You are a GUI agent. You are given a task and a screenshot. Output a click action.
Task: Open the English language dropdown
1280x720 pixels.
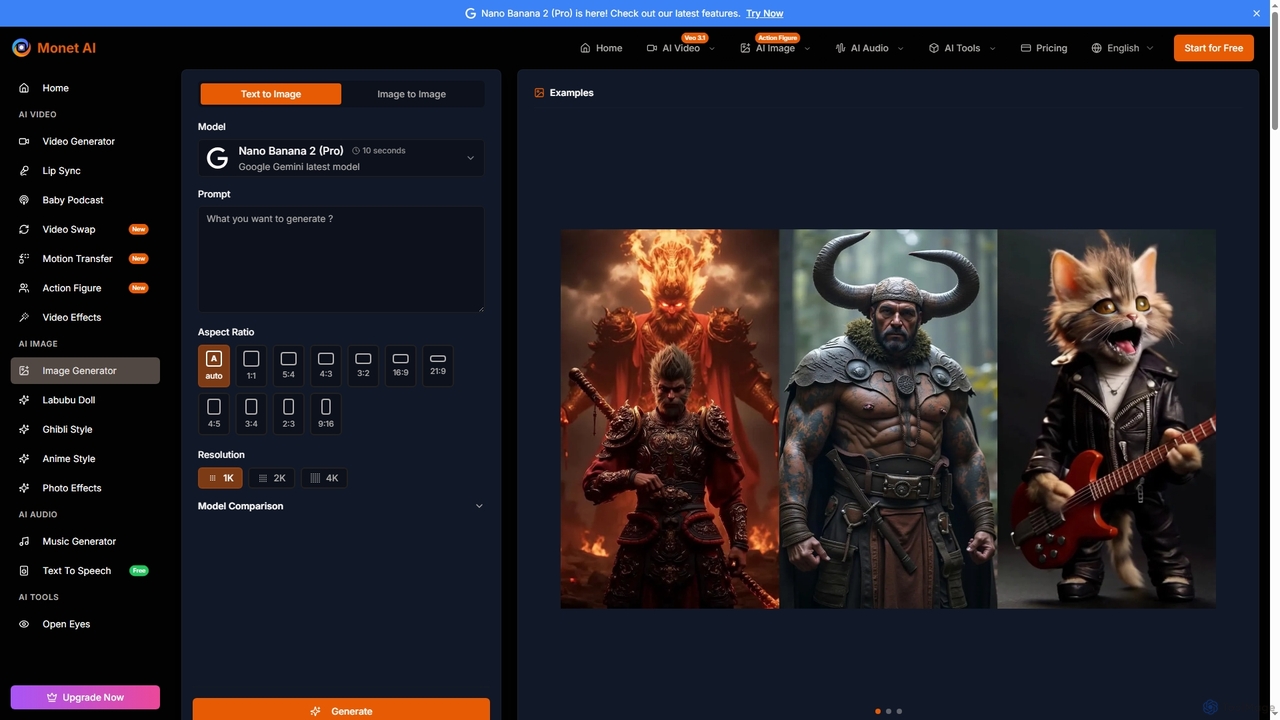(x=1122, y=48)
